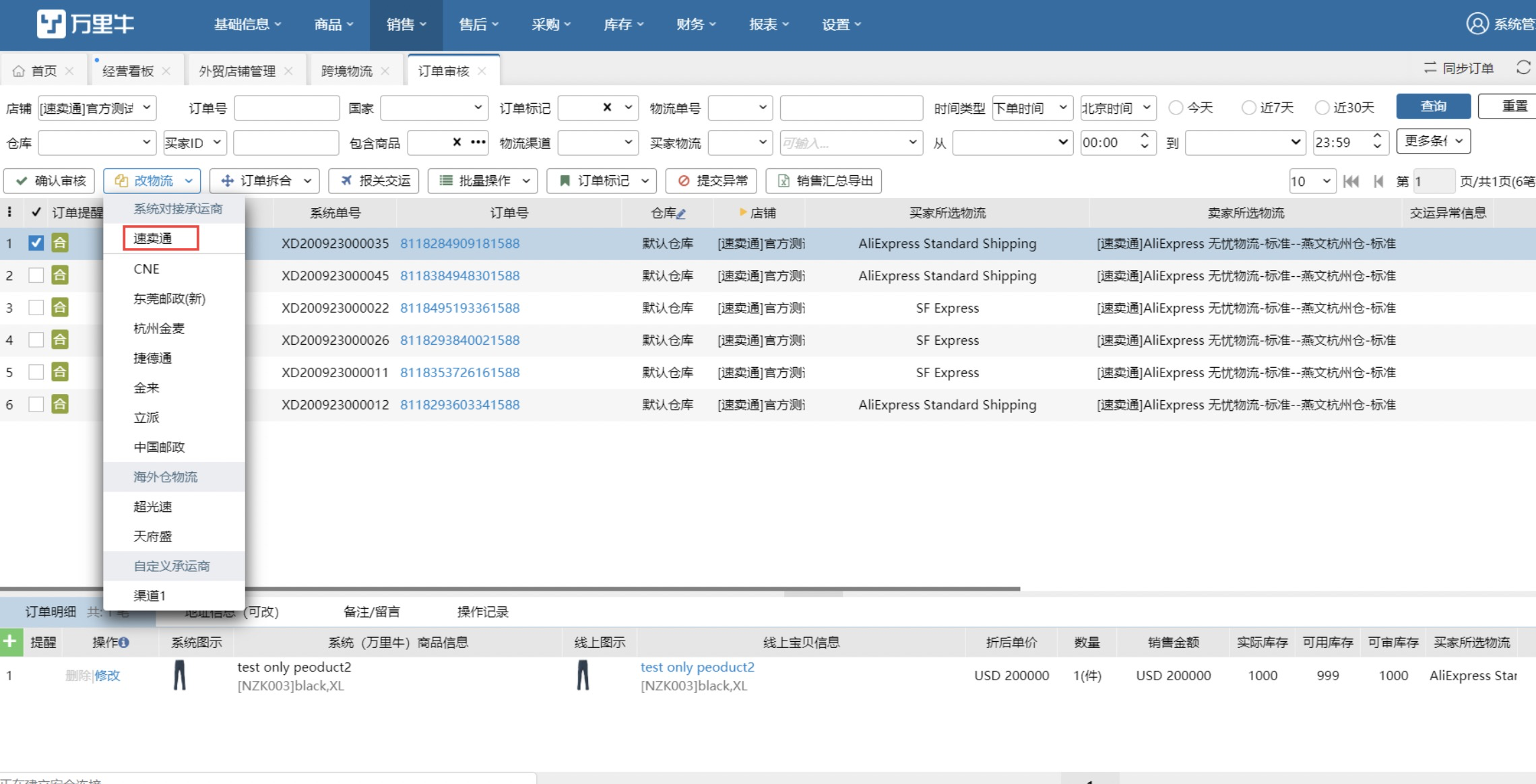Close the 外贸店铺管理 tab
Screen dimensions: 1536x784
pyautogui.click(x=288, y=71)
